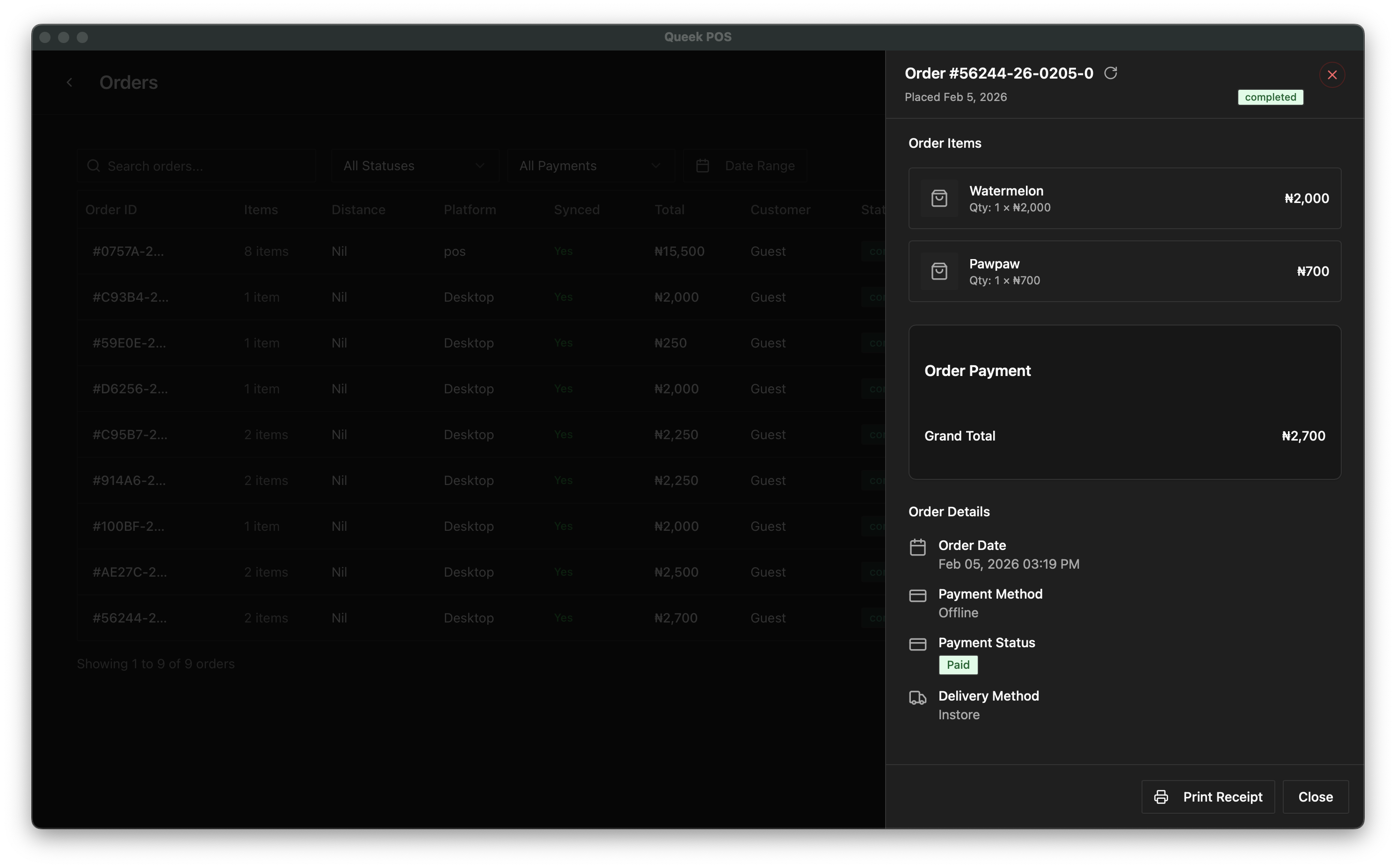Viewport: 1396px width, 868px height.
Task: Close the order panel with red X
Action: [x=1332, y=75]
